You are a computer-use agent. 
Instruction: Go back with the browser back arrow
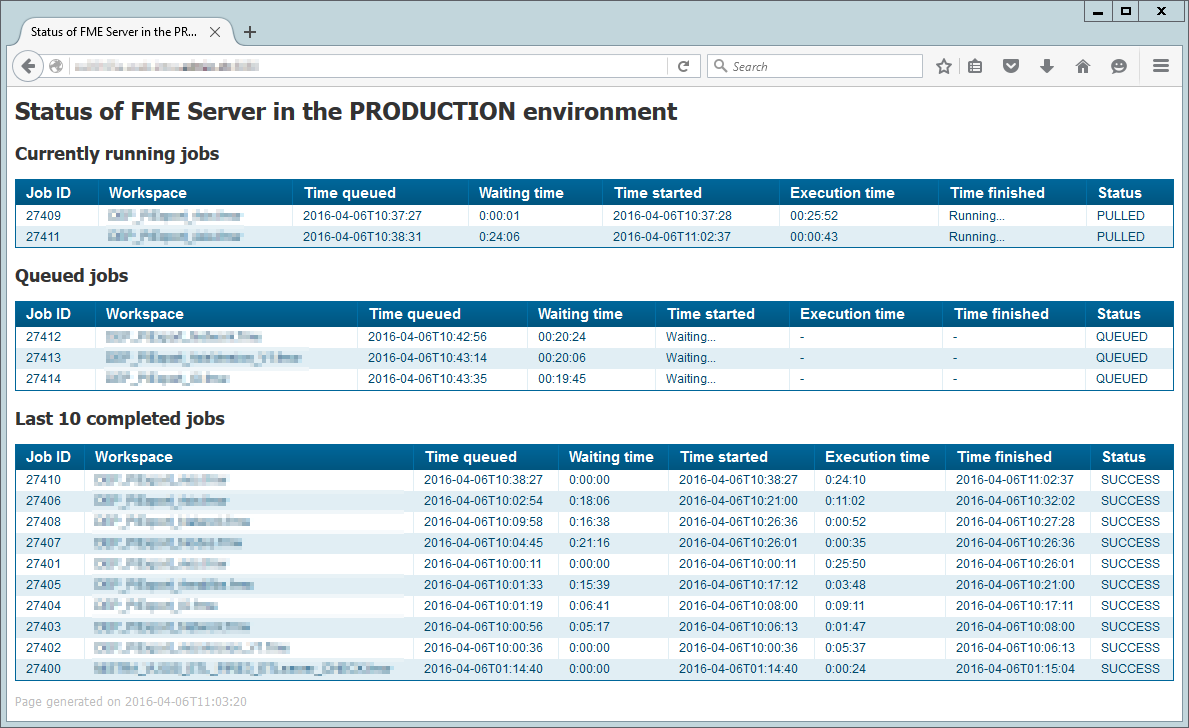pos(28,66)
